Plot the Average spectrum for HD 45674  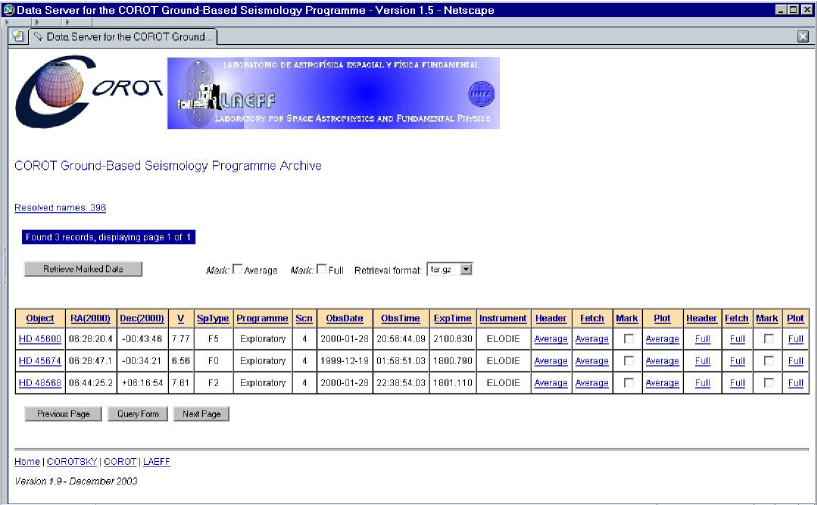point(662,361)
